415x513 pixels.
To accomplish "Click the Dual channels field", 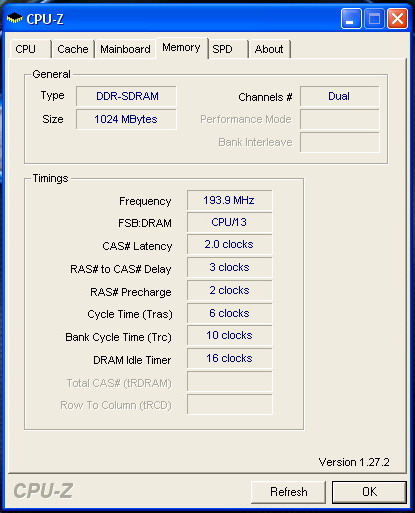I will pyautogui.click(x=340, y=96).
